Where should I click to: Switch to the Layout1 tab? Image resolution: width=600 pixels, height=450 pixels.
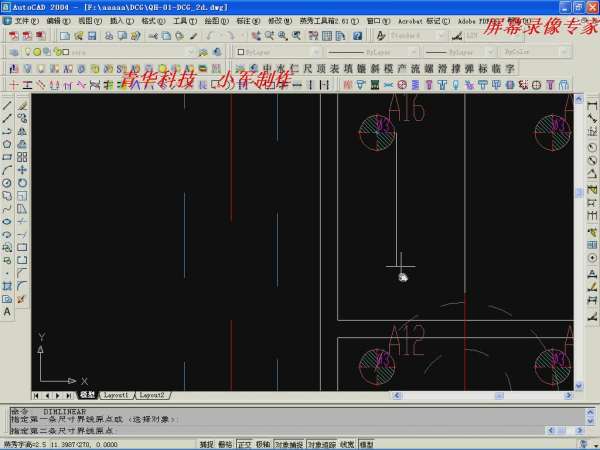tap(117, 395)
